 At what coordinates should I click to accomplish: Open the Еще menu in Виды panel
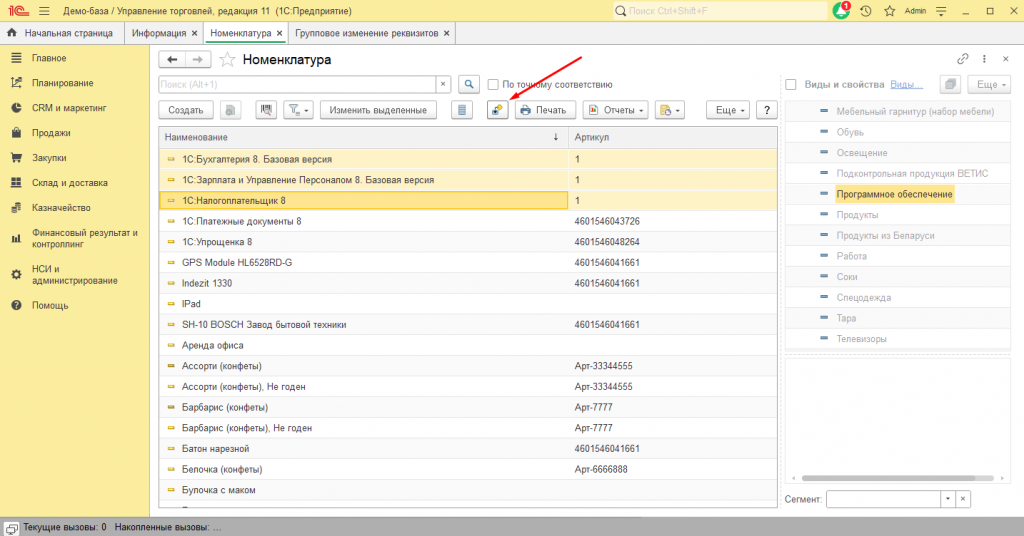pyautogui.click(x=990, y=84)
